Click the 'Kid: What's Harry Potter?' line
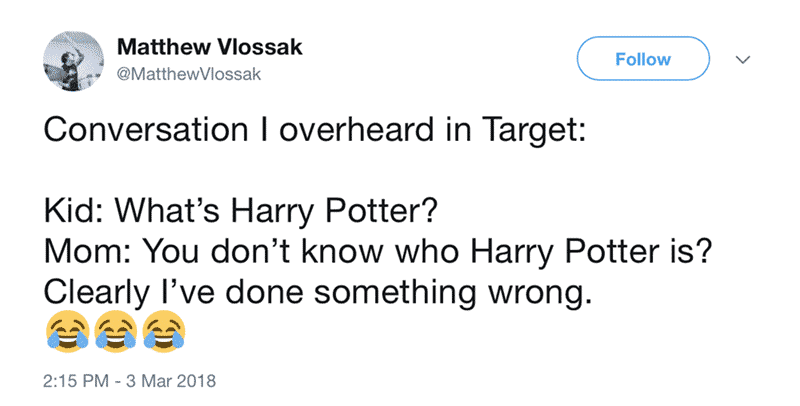The image size is (800, 406). (241, 211)
